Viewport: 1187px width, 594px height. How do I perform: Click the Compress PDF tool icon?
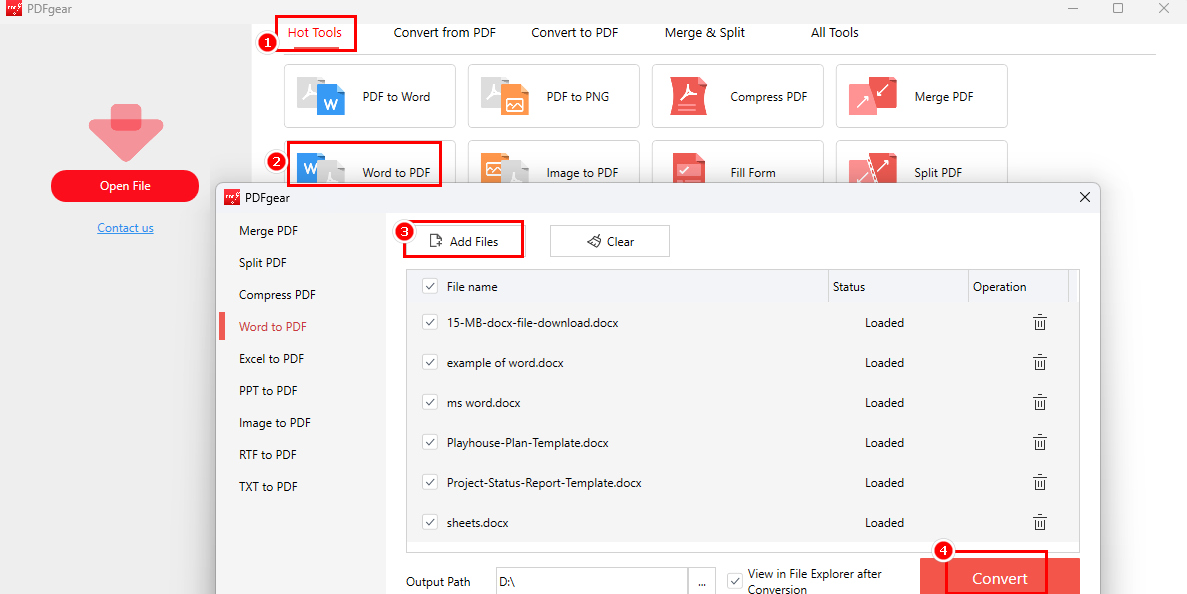(688, 96)
